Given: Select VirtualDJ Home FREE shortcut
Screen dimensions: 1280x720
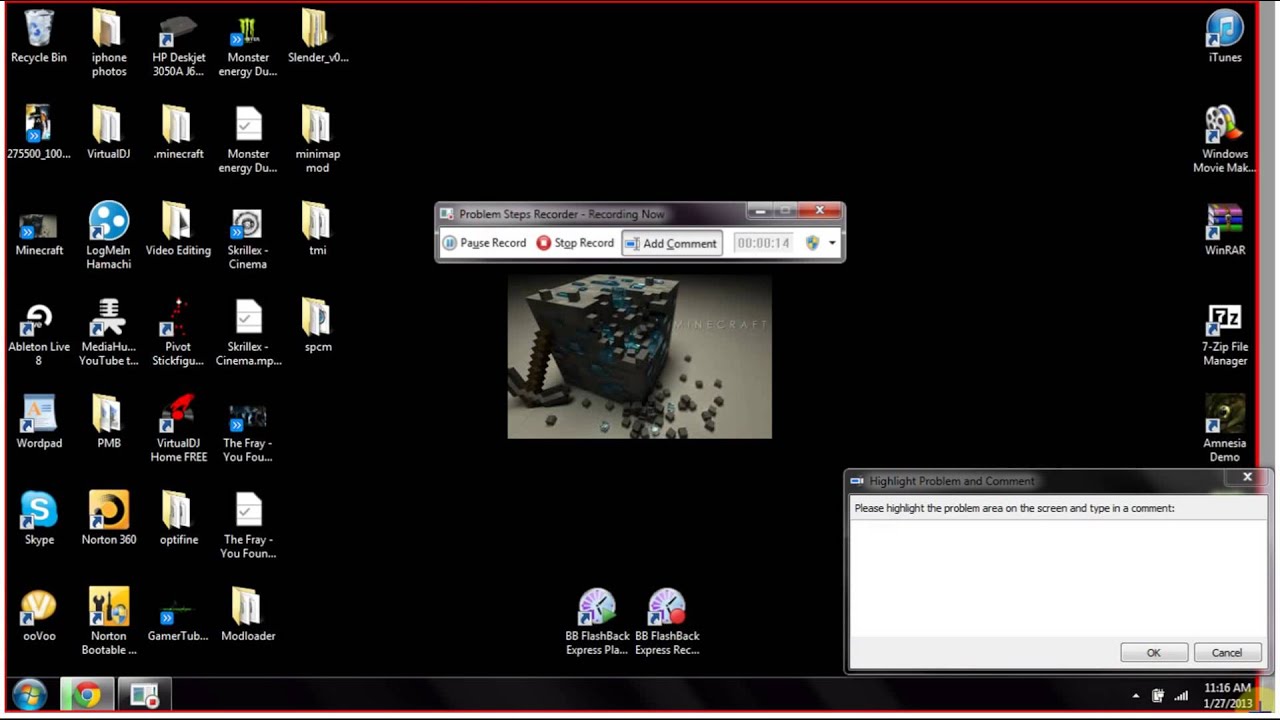Looking at the screenshot, I should click(x=178, y=429).
